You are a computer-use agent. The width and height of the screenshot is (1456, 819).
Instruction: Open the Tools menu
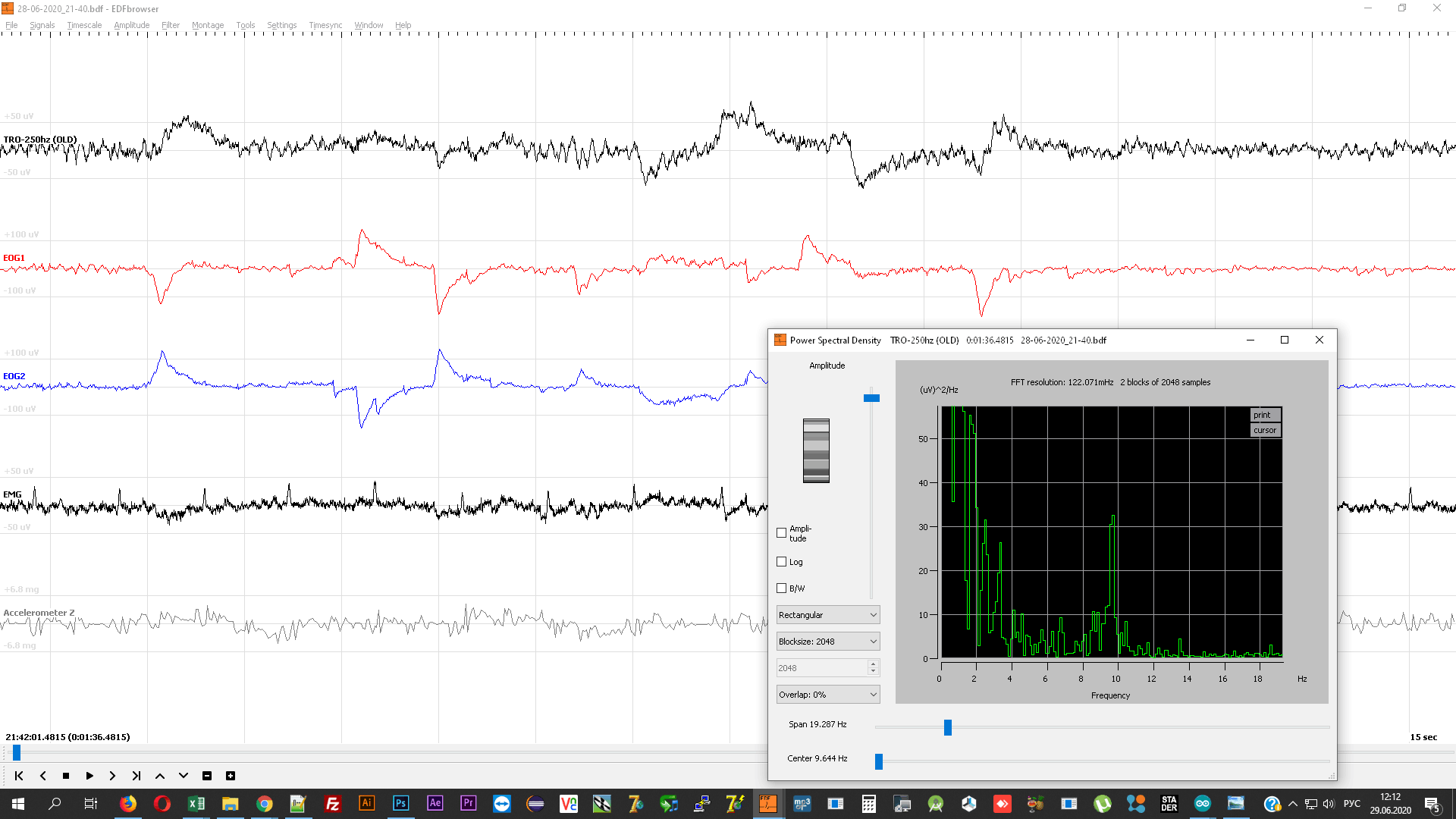(246, 25)
